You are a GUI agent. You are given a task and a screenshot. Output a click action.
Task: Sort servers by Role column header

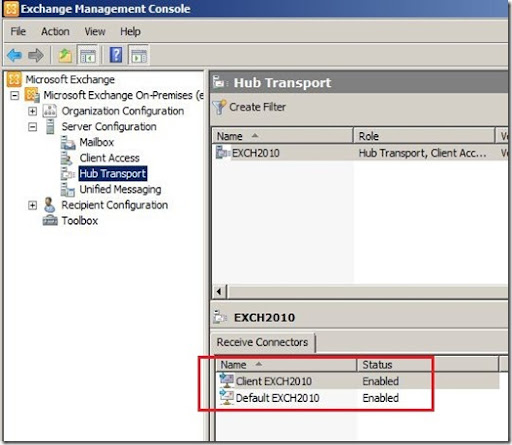424,136
